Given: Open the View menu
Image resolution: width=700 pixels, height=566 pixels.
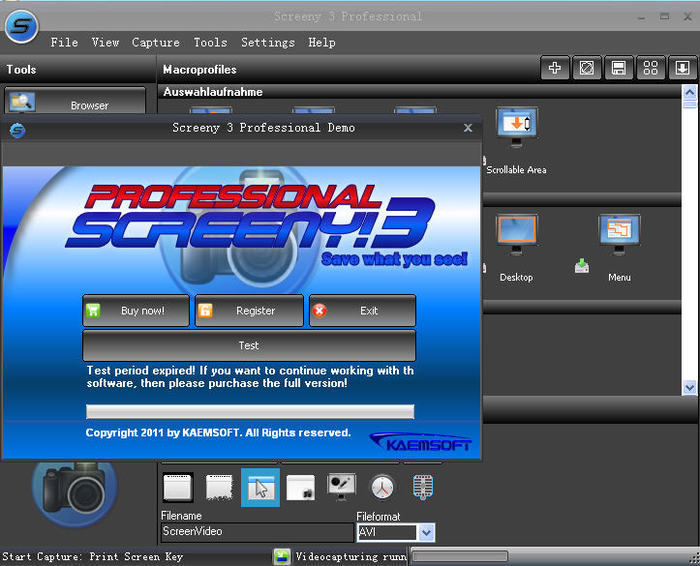Looking at the screenshot, I should pyautogui.click(x=105, y=42).
